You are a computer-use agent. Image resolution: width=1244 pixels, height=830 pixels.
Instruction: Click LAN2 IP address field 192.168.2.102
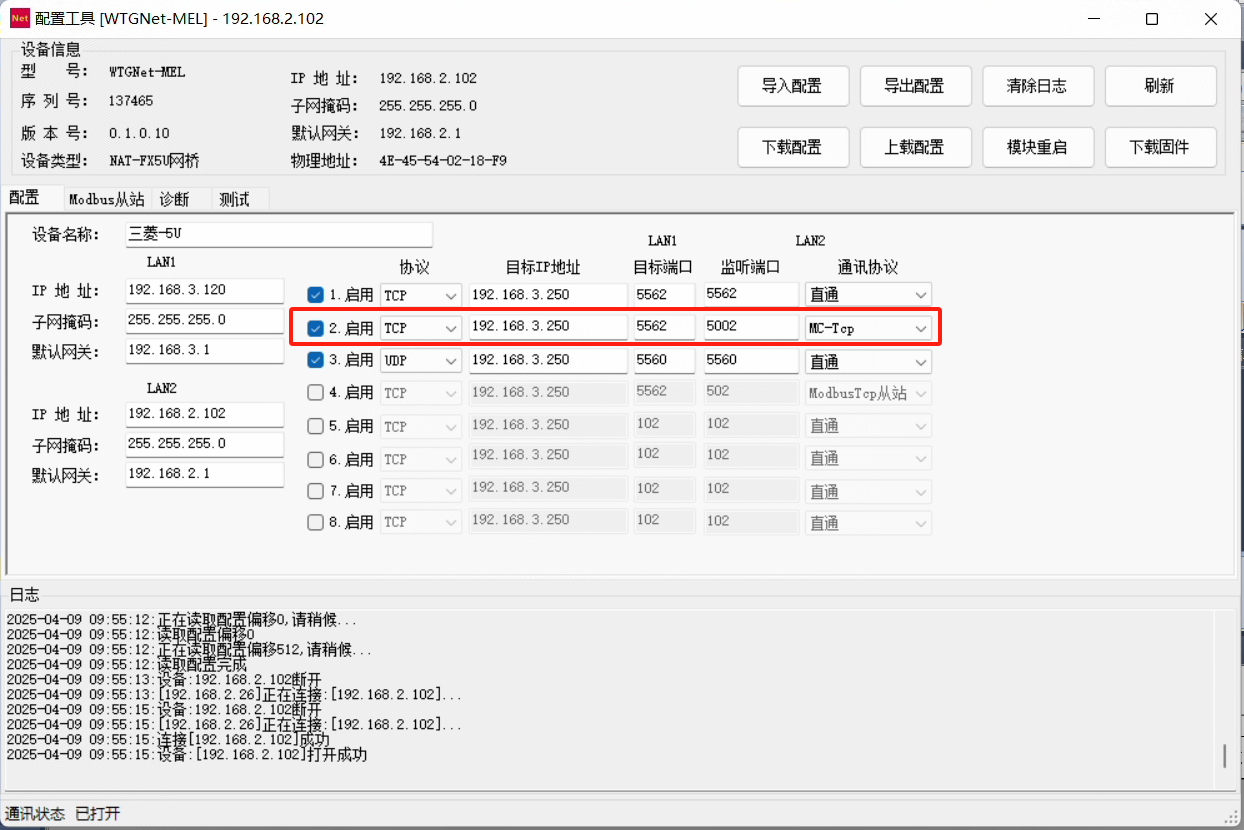(205, 414)
